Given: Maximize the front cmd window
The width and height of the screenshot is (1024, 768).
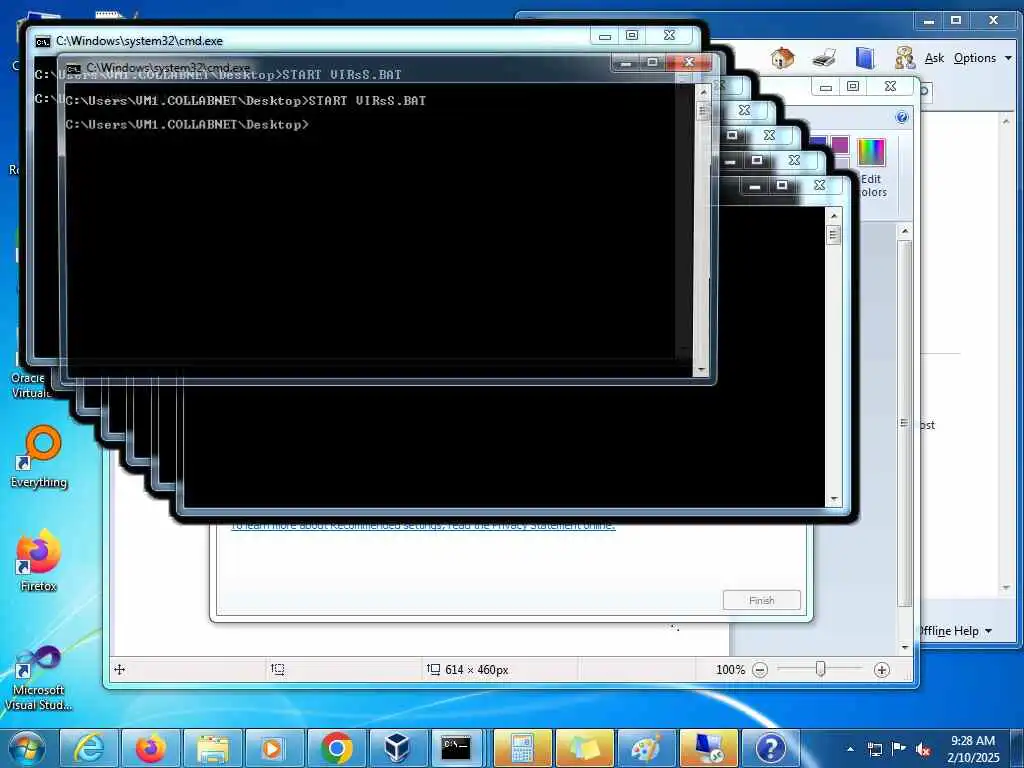Looking at the screenshot, I should 652,63.
